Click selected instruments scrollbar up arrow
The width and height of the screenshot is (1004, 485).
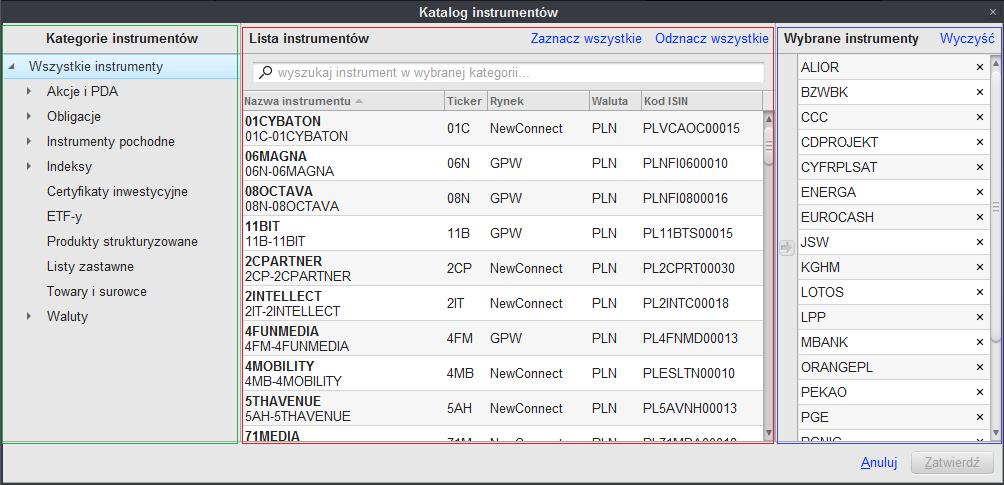[x=996, y=62]
